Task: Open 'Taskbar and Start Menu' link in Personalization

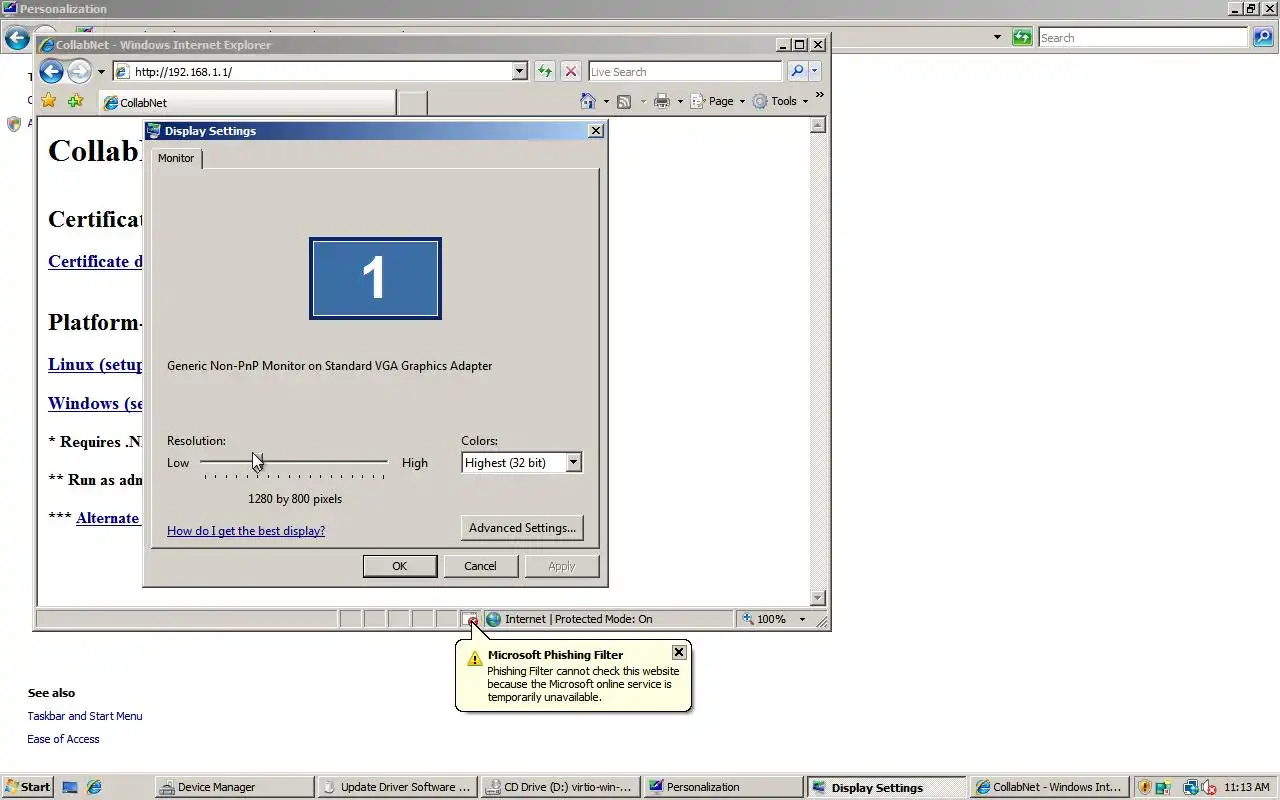Action: pos(85,716)
